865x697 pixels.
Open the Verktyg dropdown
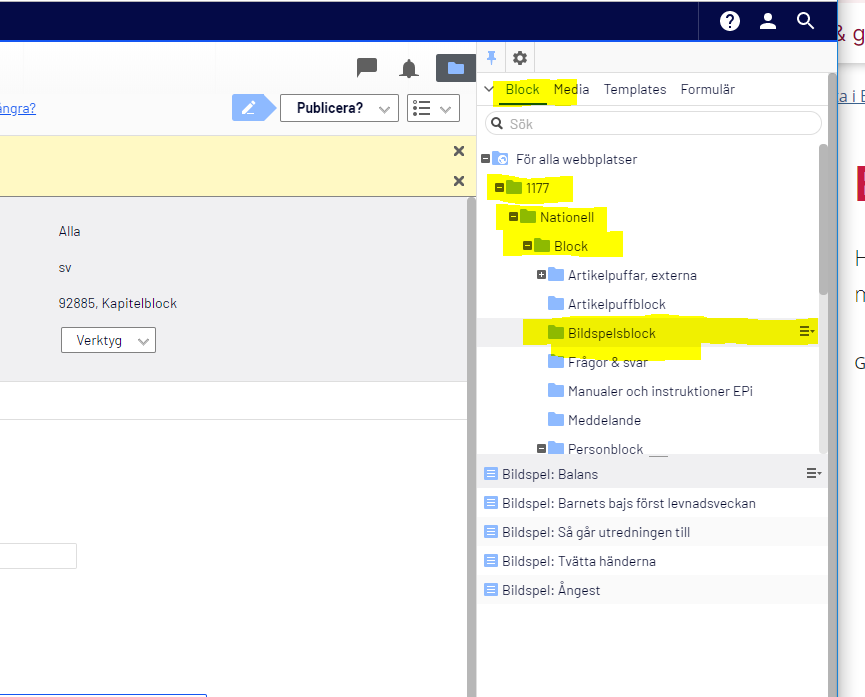(x=108, y=340)
